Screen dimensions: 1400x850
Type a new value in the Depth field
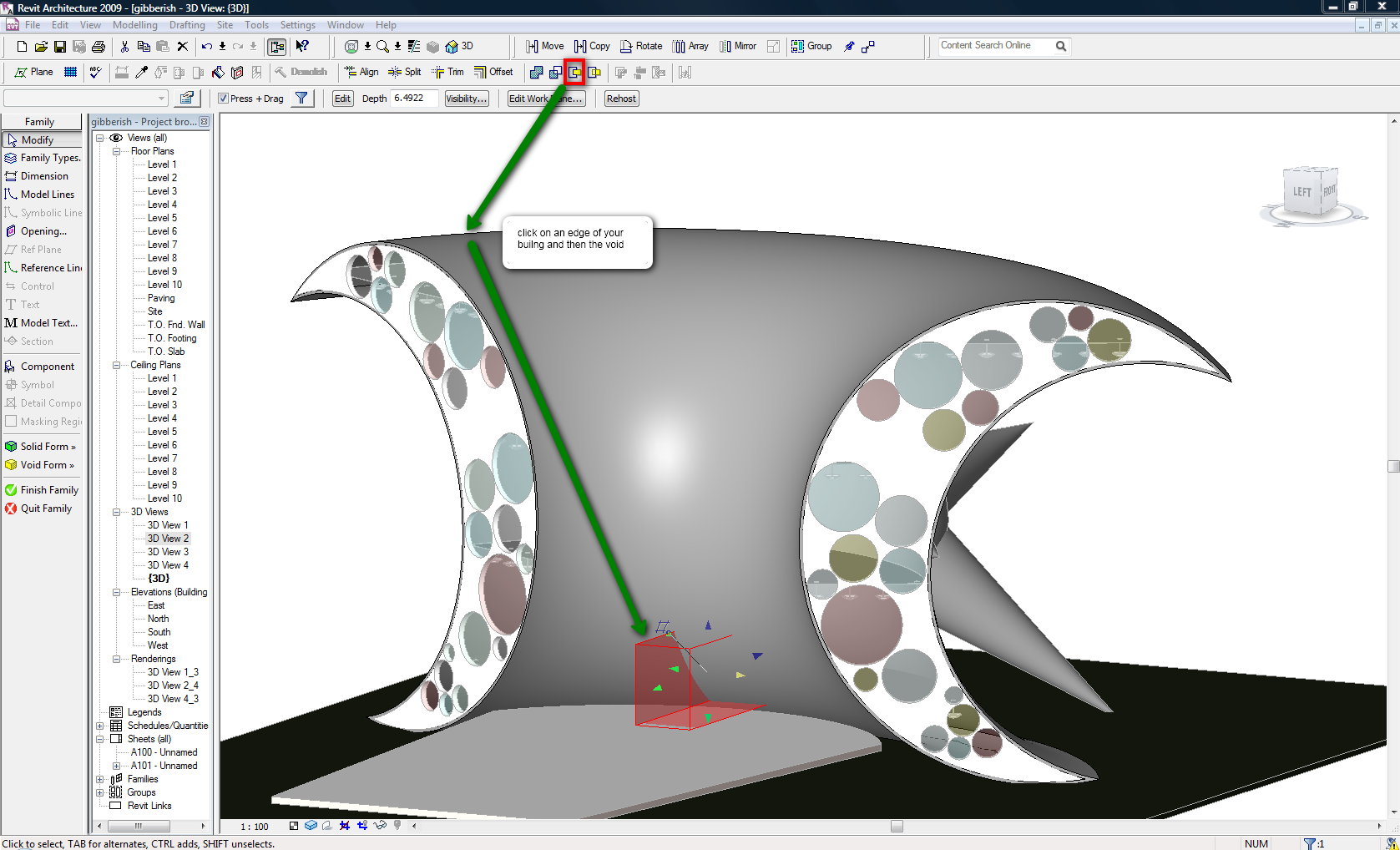click(x=413, y=98)
